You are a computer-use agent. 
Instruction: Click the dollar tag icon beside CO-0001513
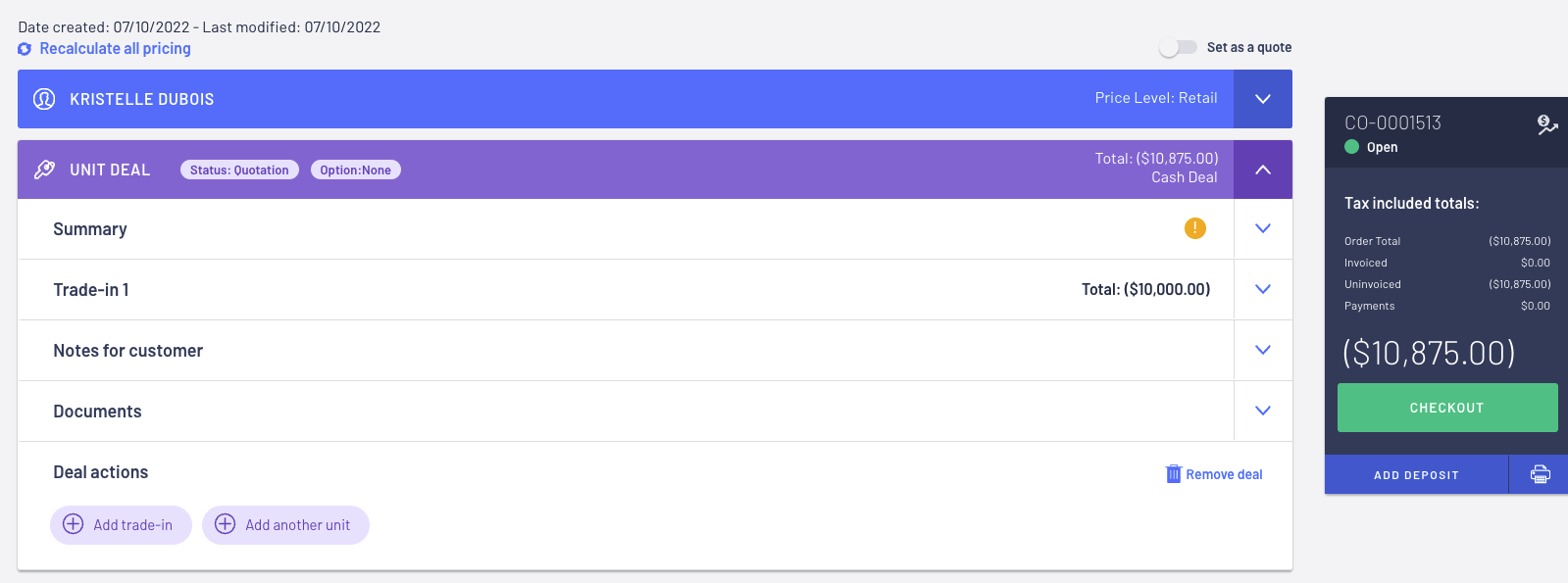point(1547,124)
